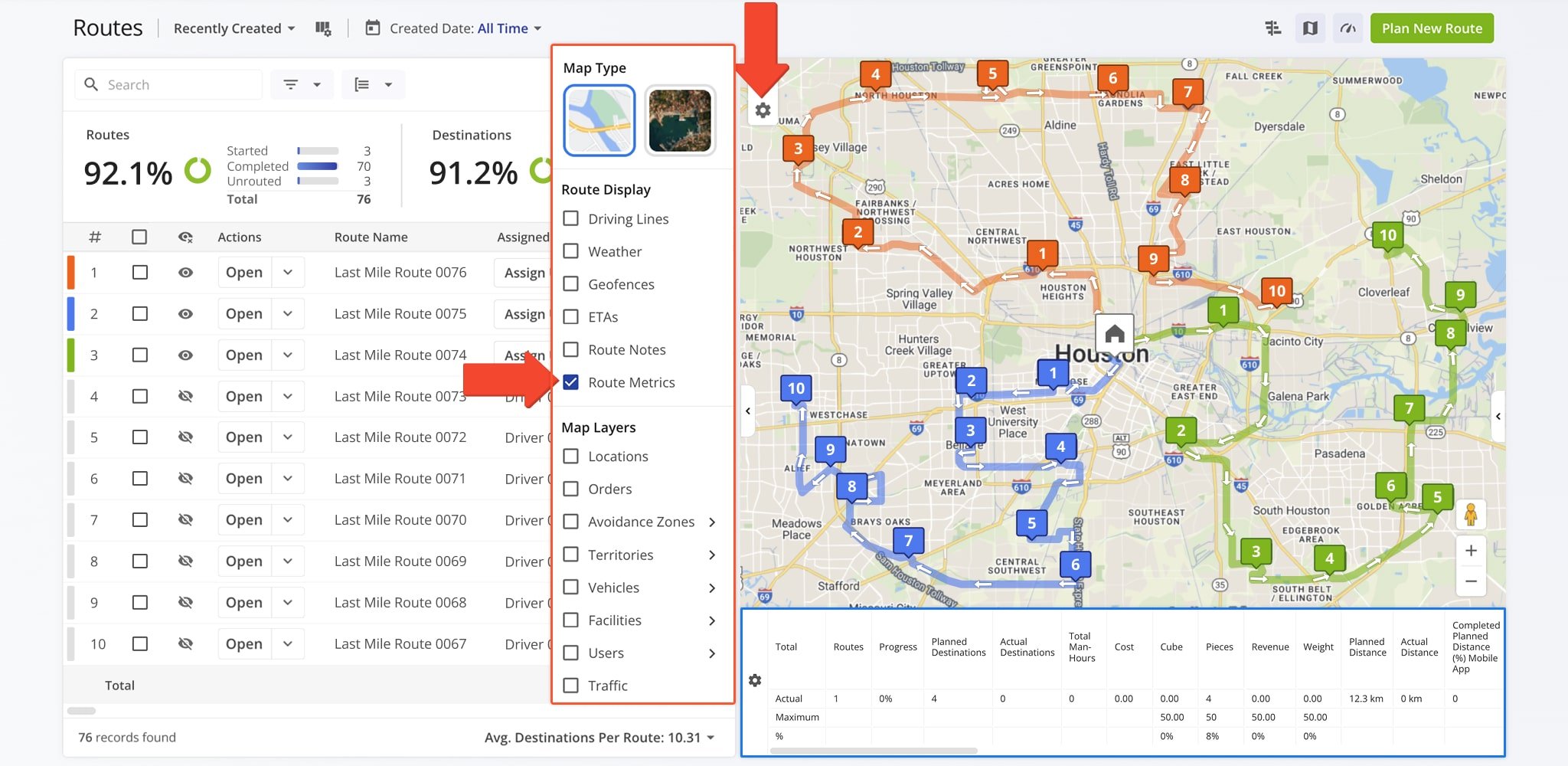The width and height of the screenshot is (1568, 766).
Task: Expand the Territories map layer
Action: click(713, 555)
